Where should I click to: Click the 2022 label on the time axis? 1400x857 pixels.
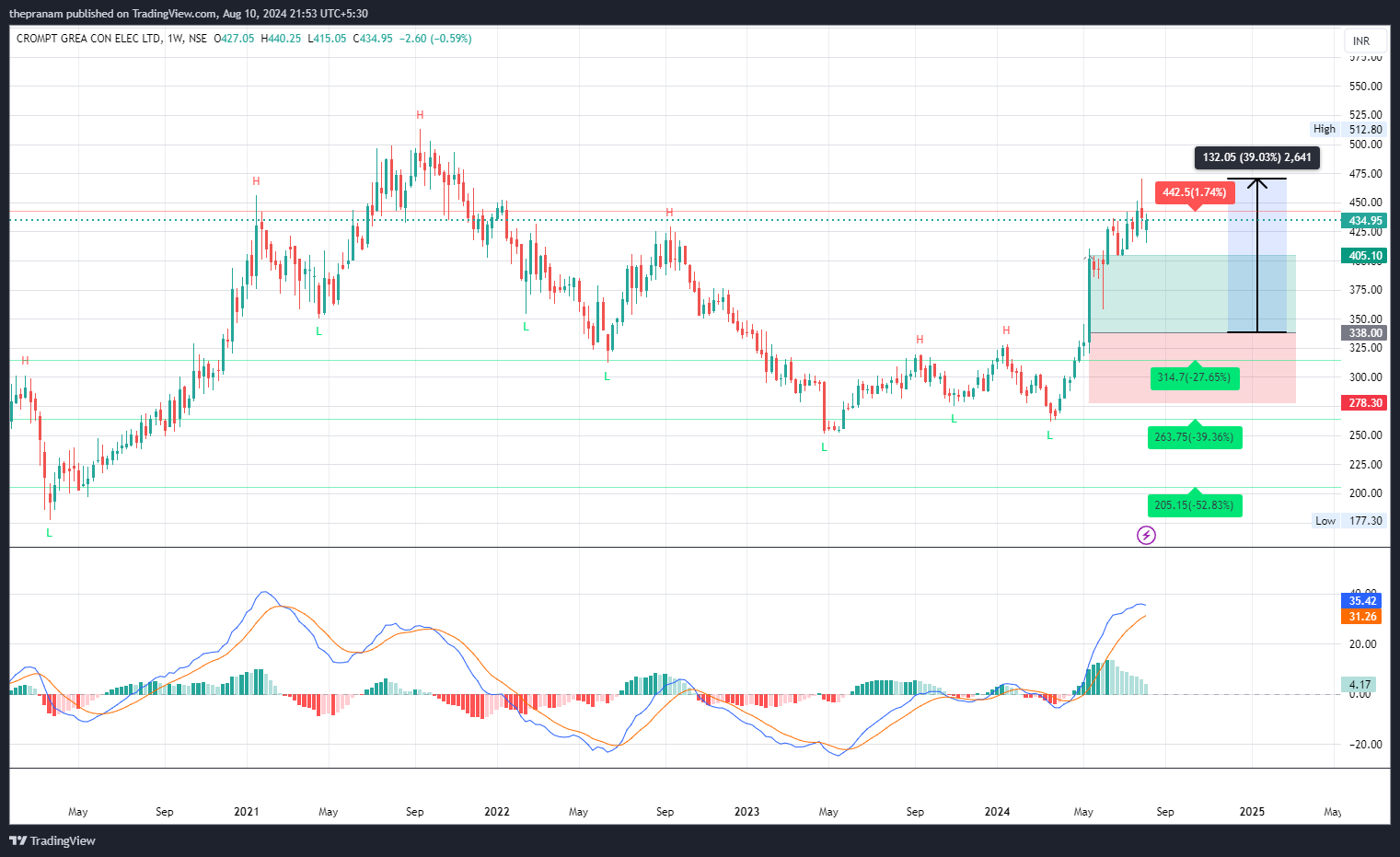tap(497, 812)
